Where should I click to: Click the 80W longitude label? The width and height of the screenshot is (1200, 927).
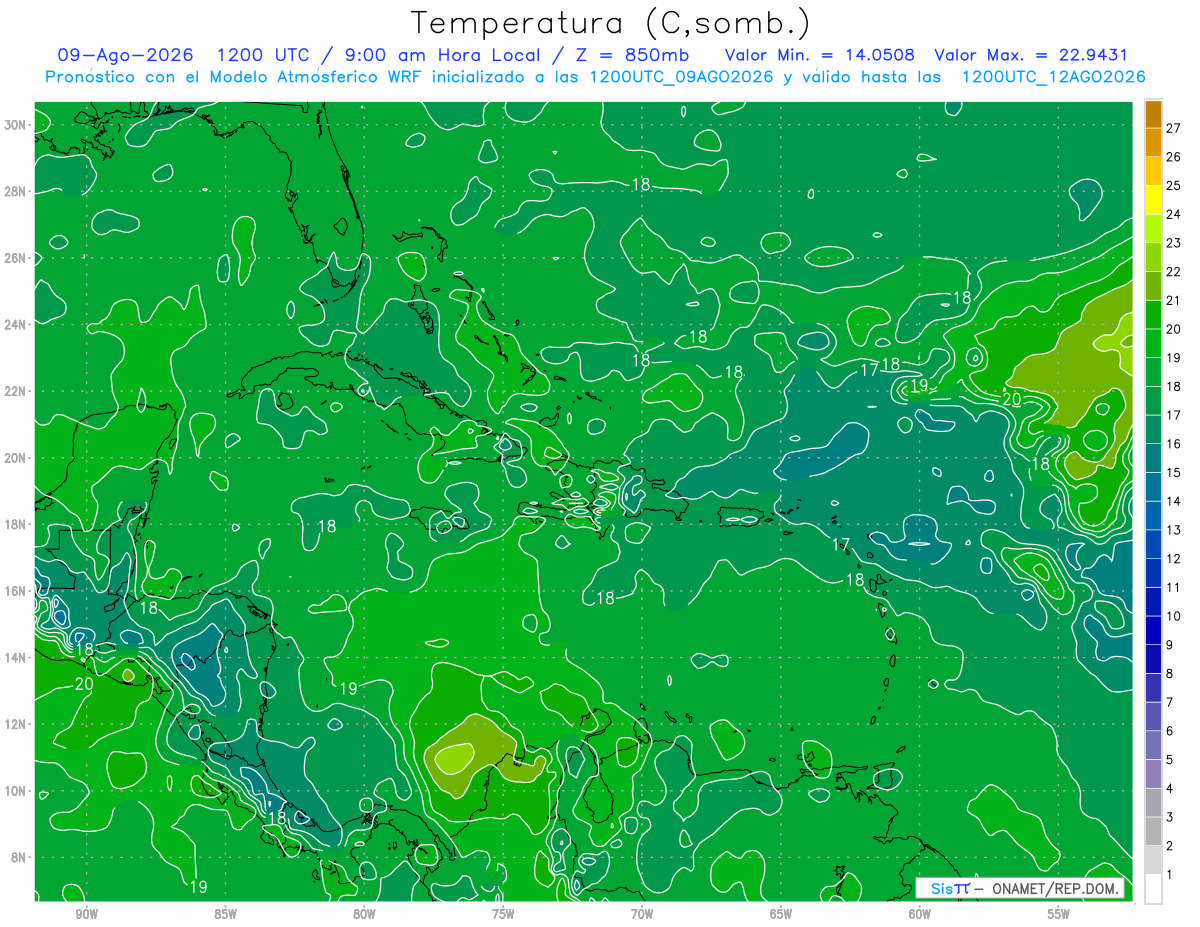(x=364, y=915)
